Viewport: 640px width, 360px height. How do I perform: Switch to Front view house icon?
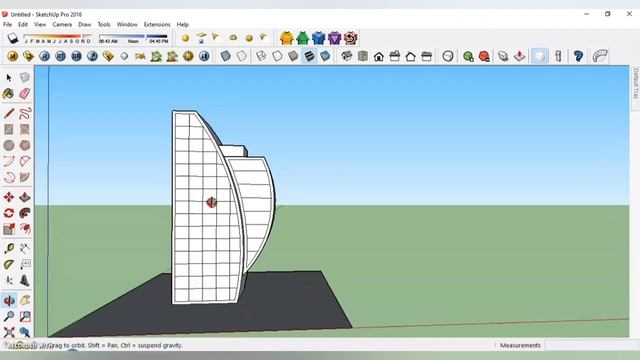(x=379, y=56)
